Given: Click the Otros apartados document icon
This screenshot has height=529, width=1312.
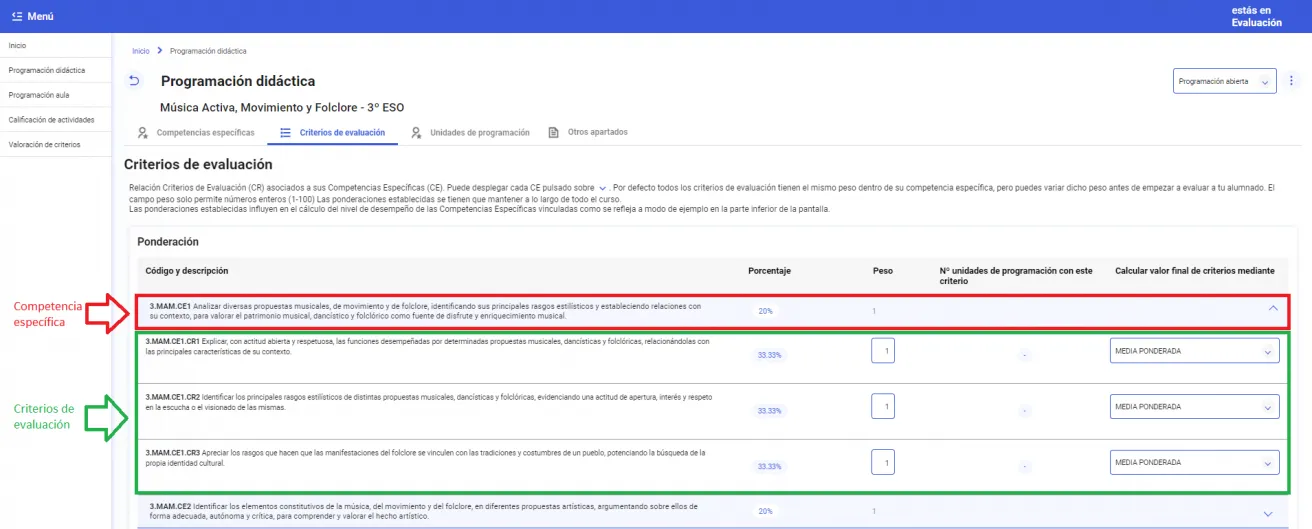Looking at the screenshot, I should (553, 132).
